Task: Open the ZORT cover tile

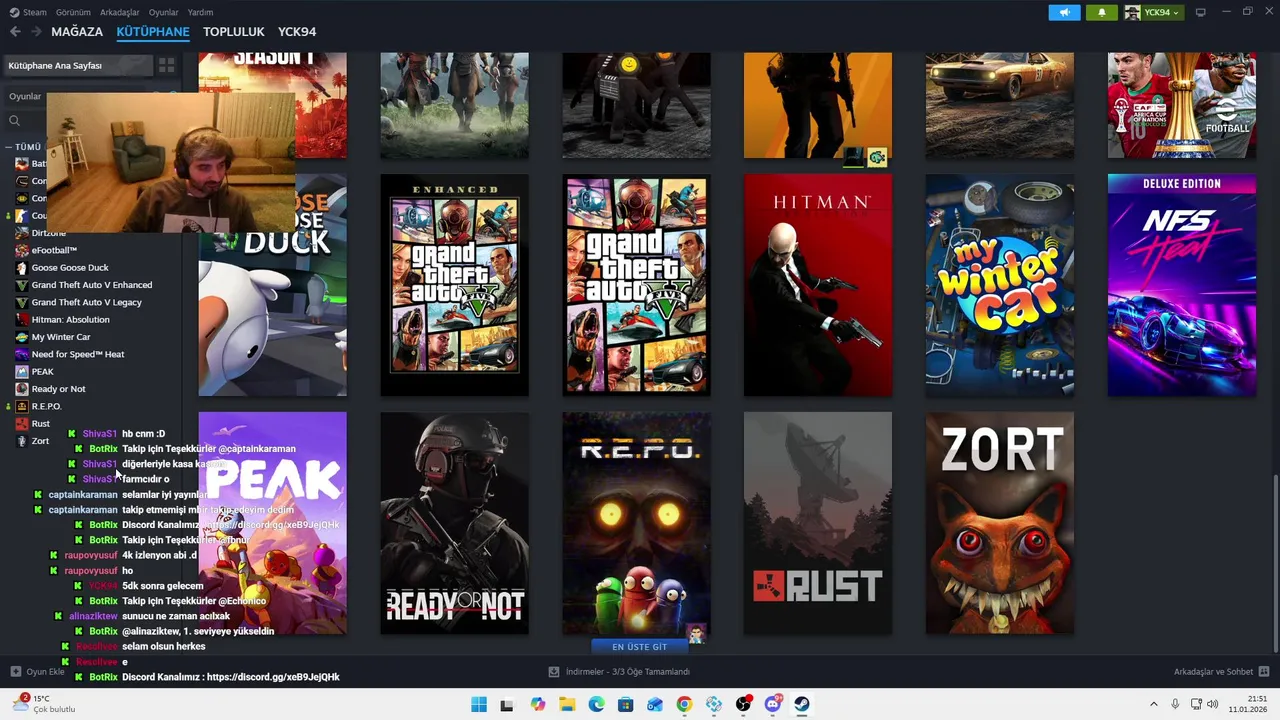Action: (1000, 523)
